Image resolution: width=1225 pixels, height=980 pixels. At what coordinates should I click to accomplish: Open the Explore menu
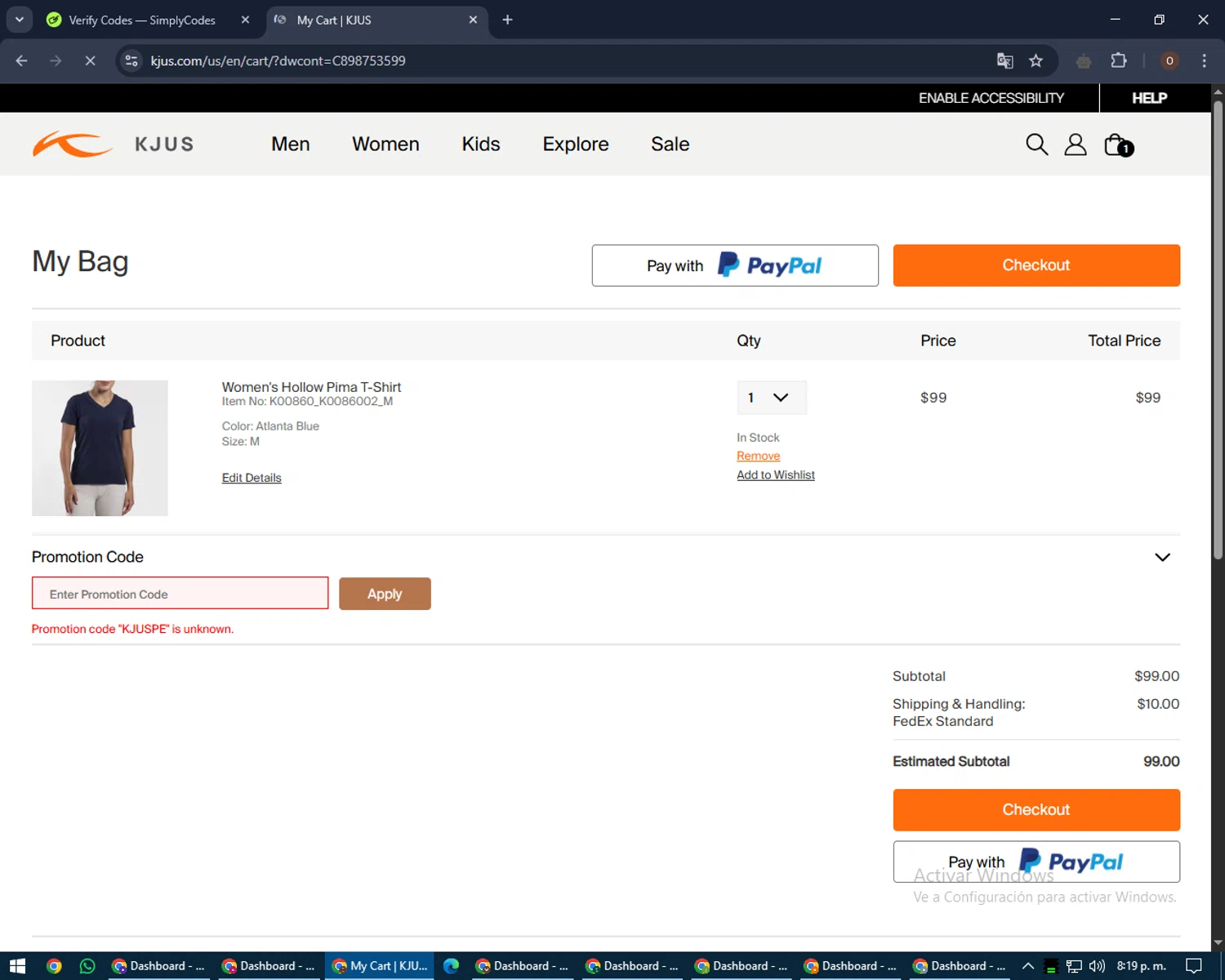(576, 144)
